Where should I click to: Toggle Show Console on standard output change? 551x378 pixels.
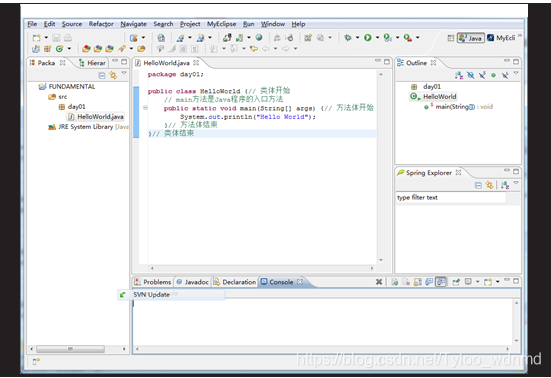(429, 282)
